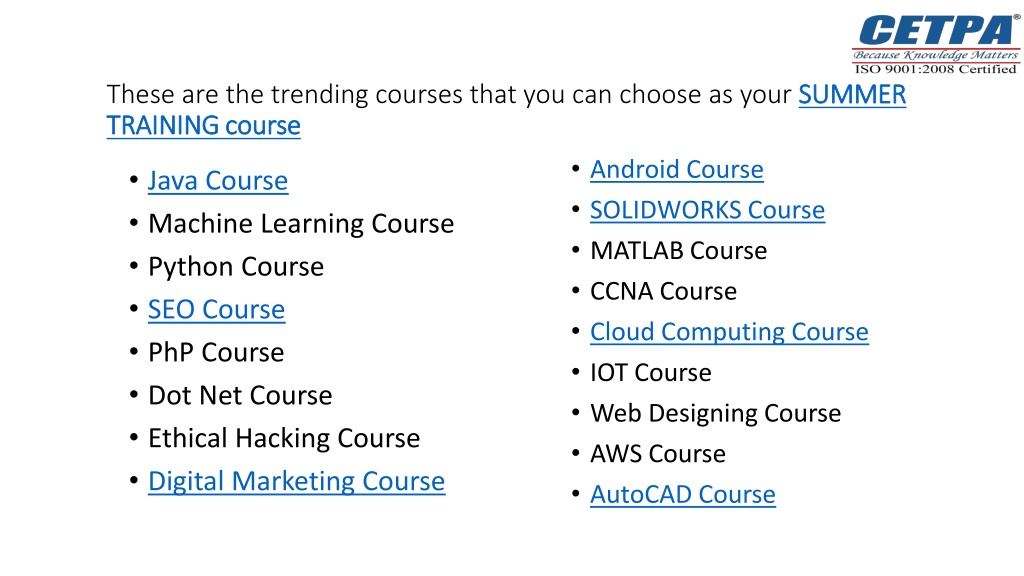The height and width of the screenshot is (576, 1024).
Task: Select the Dot Net Course item
Action: [240, 396]
